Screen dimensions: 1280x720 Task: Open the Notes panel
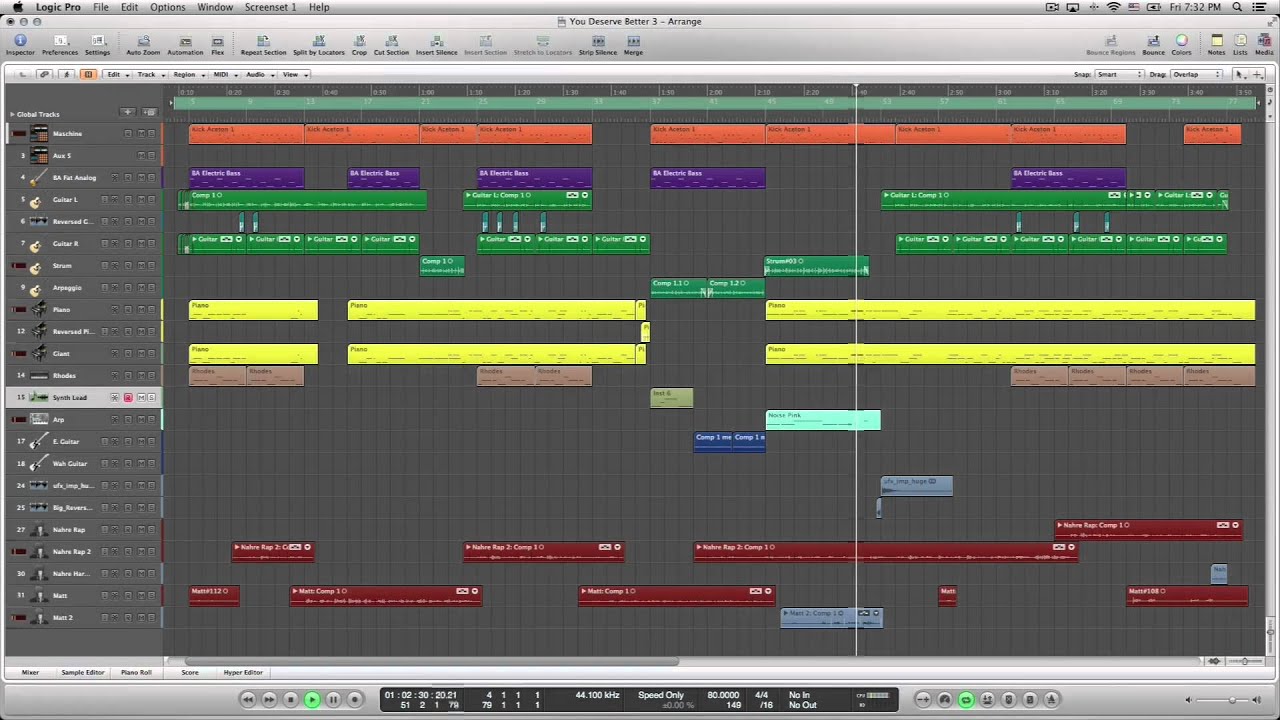click(x=1216, y=44)
